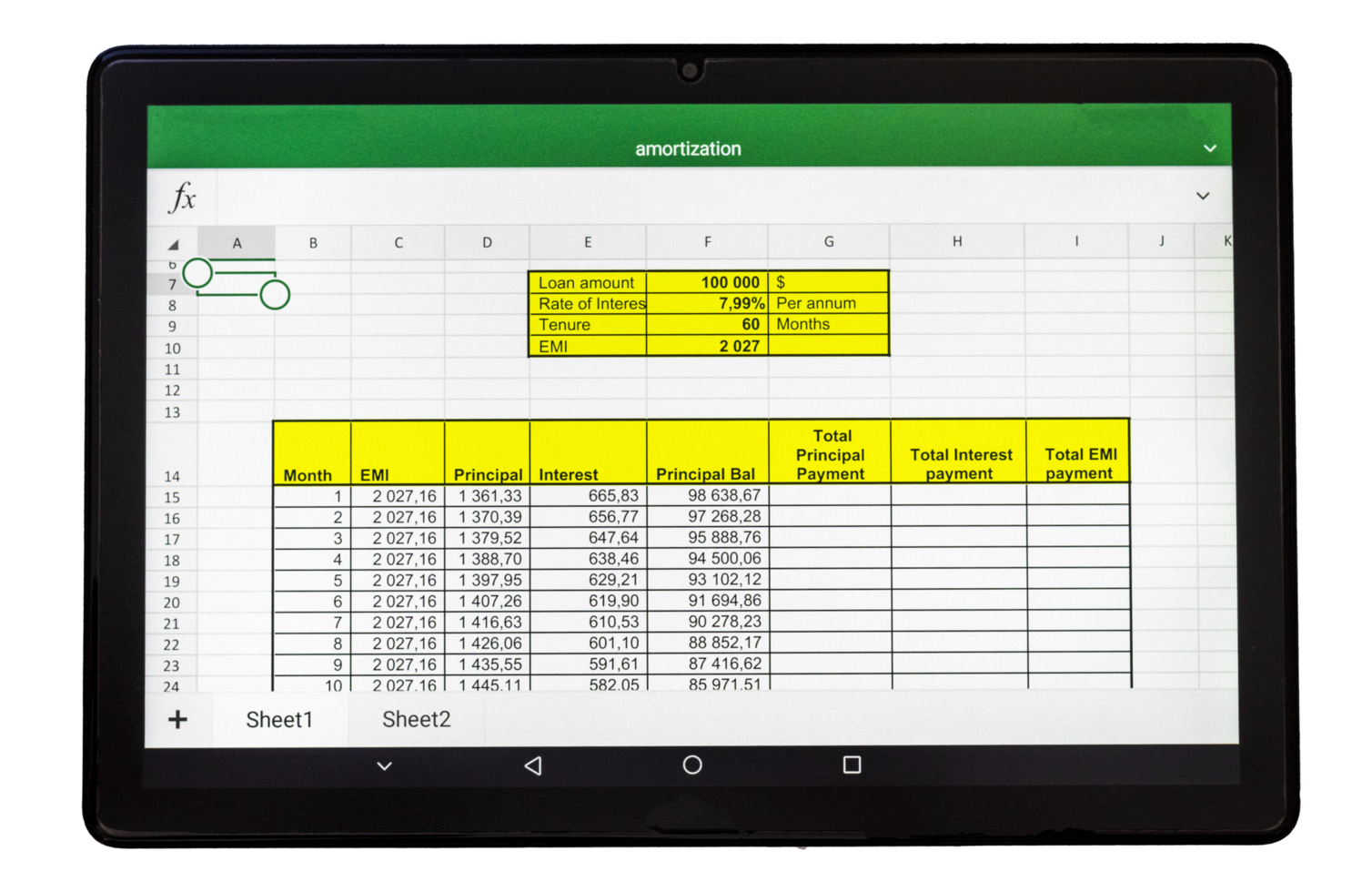Image resolution: width=1372 pixels, height=892 pixels.
Task: Select column C header
Action: (398, 243)
